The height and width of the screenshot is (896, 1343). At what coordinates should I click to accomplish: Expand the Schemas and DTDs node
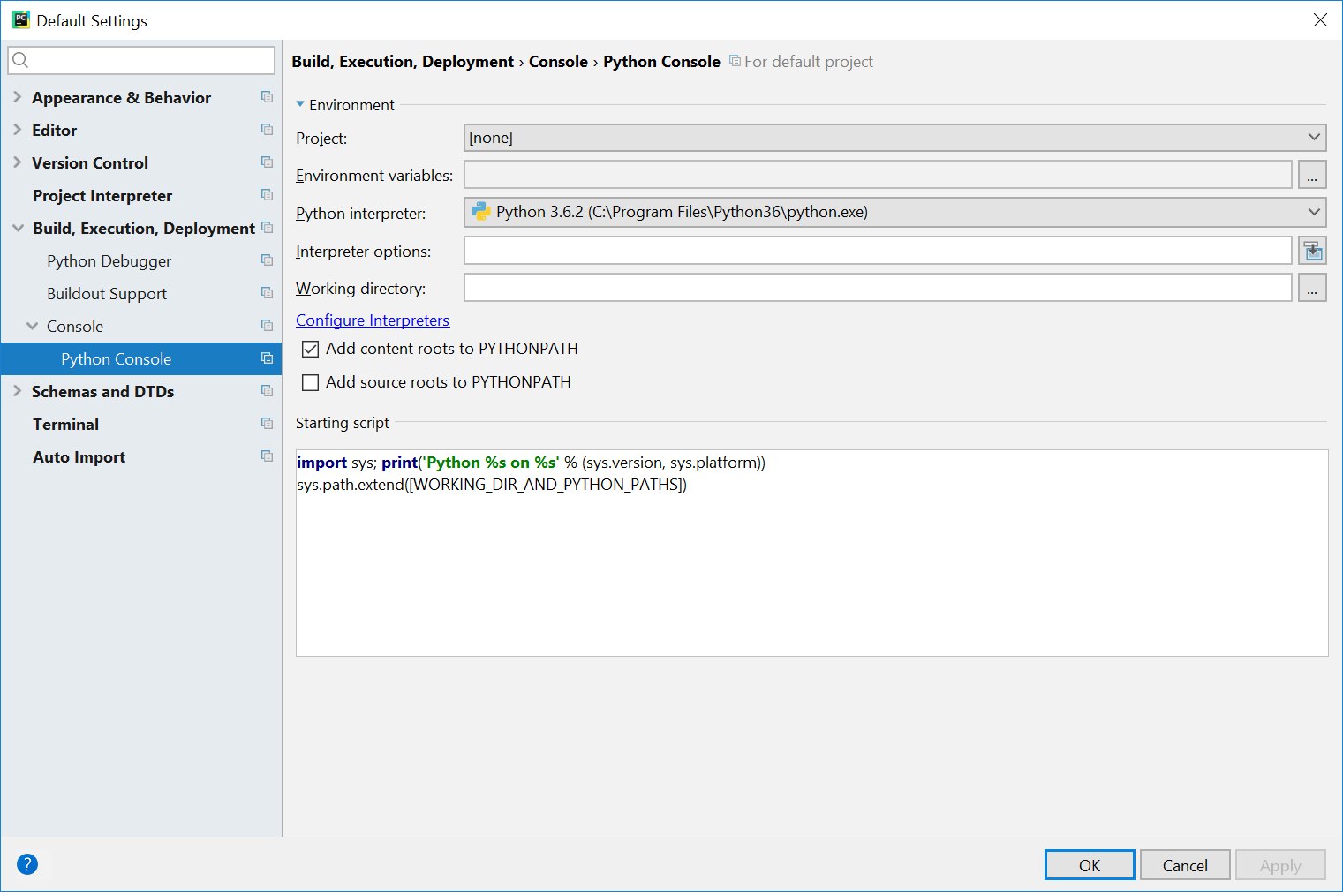pyautogui.click(x=17, y=391)
